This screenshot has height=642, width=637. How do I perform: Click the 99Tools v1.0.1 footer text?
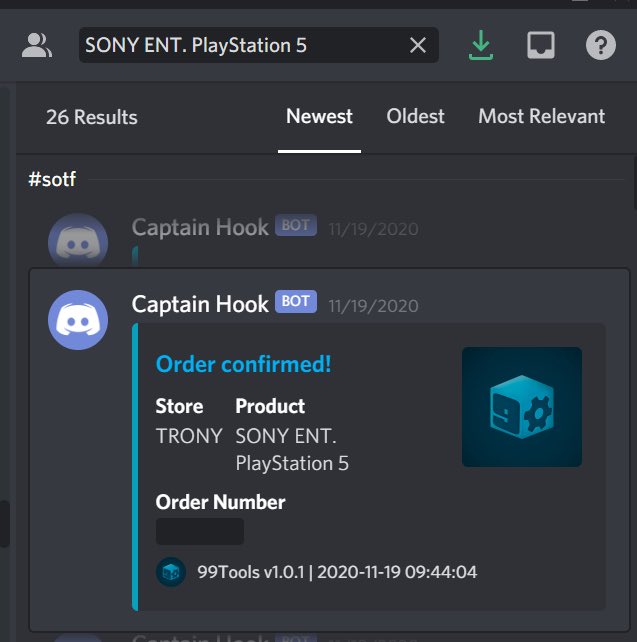click(337, 572)
